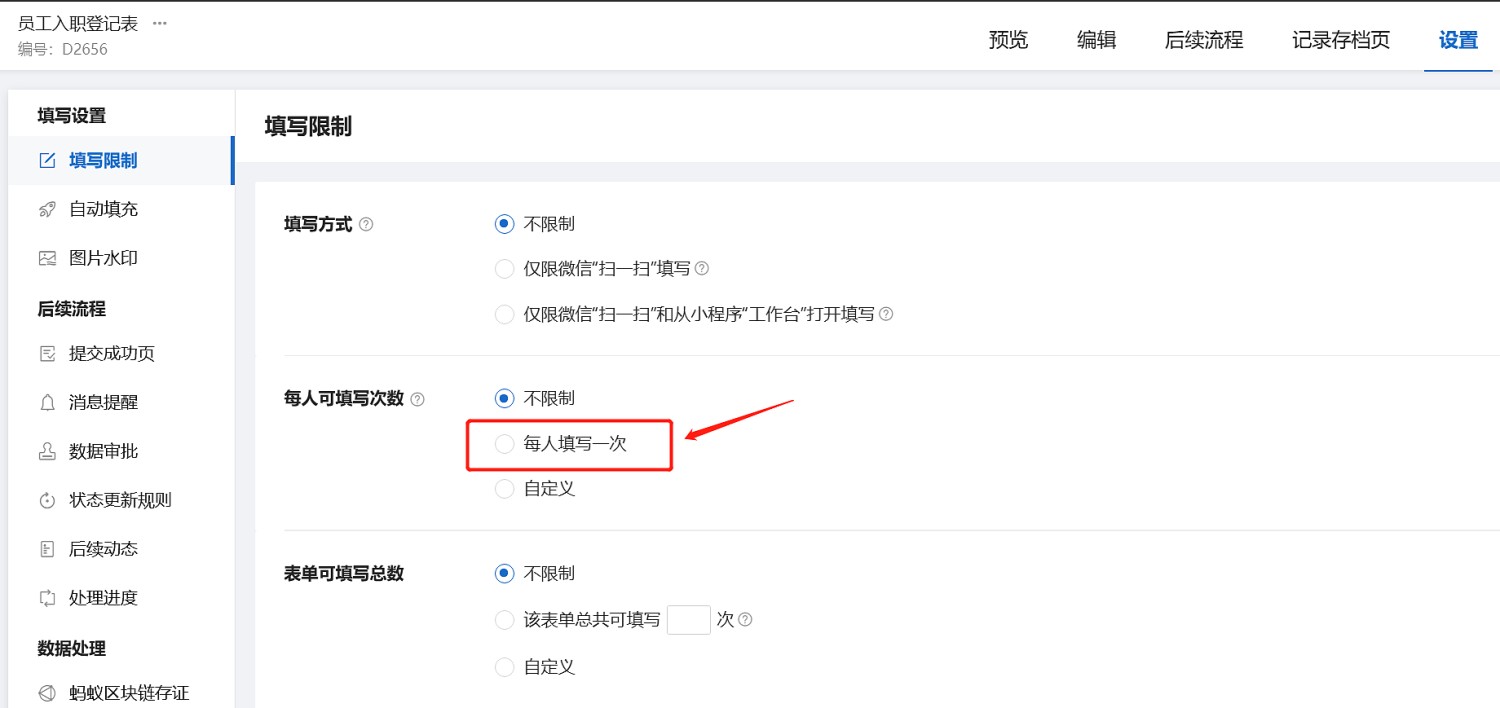Choose 自定义 under 每人可填写次数
Viewport: 1500px width, 708px height.
coord(505,489)
